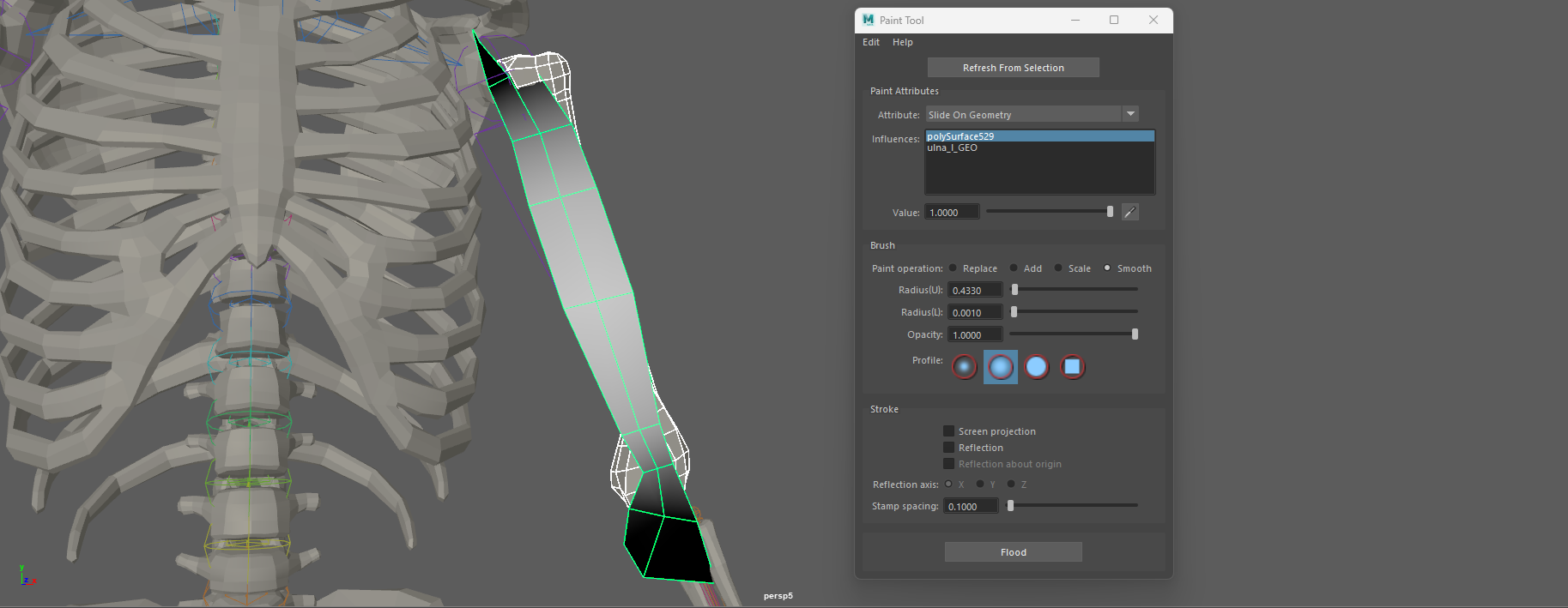Click the Maya logo in Paint Tool title bar
Image resolution: width=1568 pixels, height=608 pixels.
pos(869,20)
